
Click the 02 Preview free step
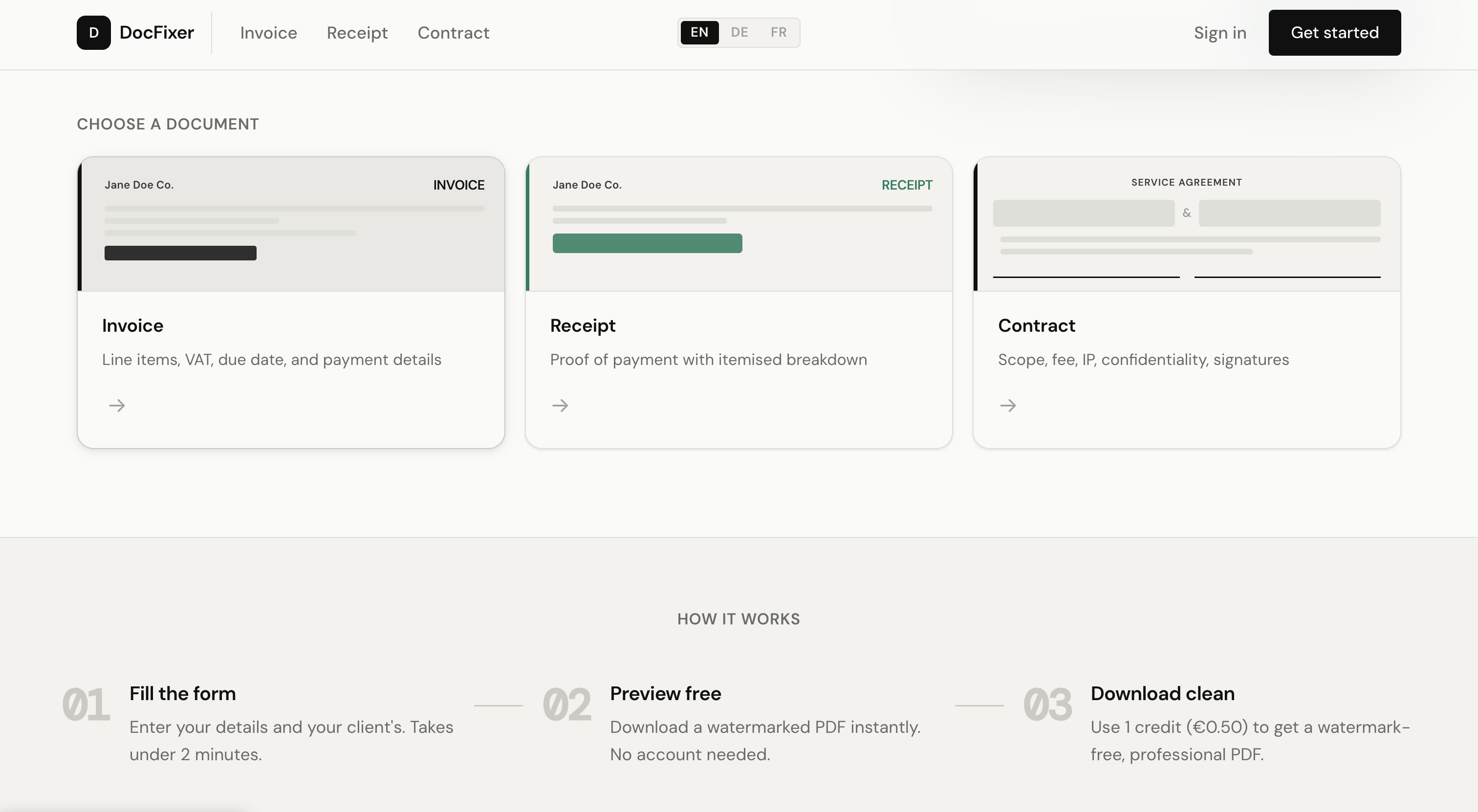(x=665, y=694)
